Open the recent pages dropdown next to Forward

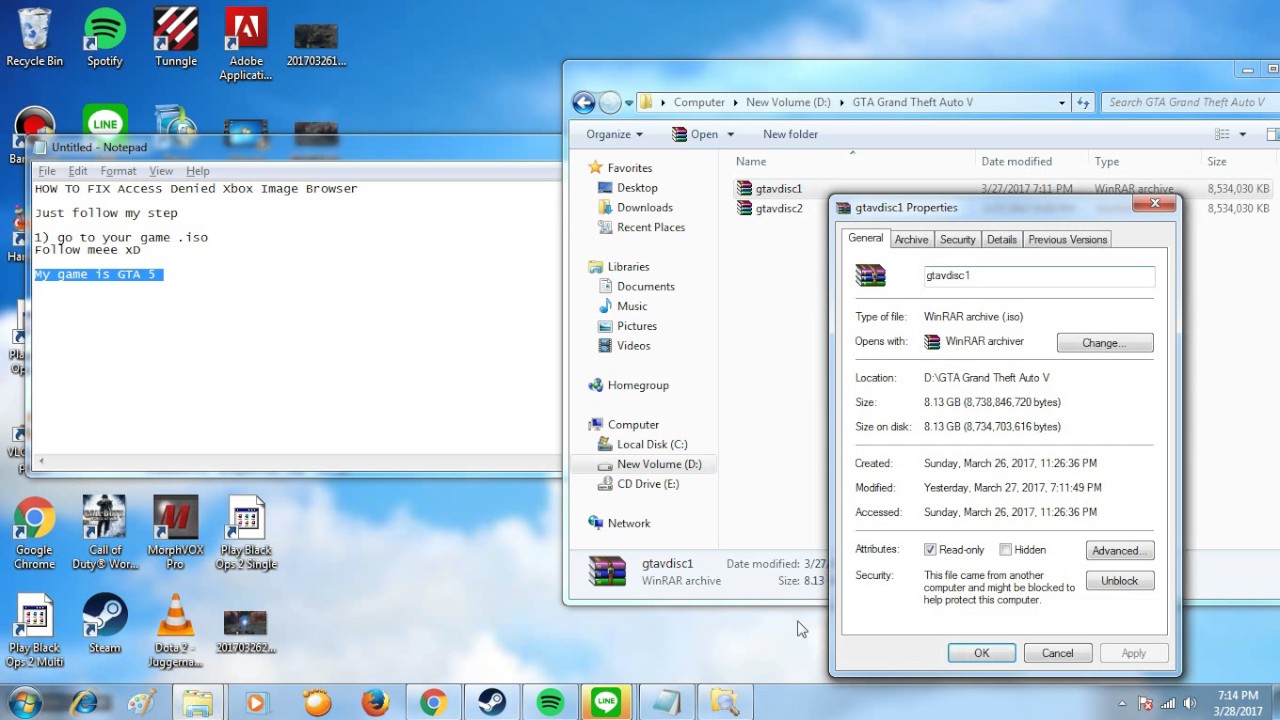[629, 102]
